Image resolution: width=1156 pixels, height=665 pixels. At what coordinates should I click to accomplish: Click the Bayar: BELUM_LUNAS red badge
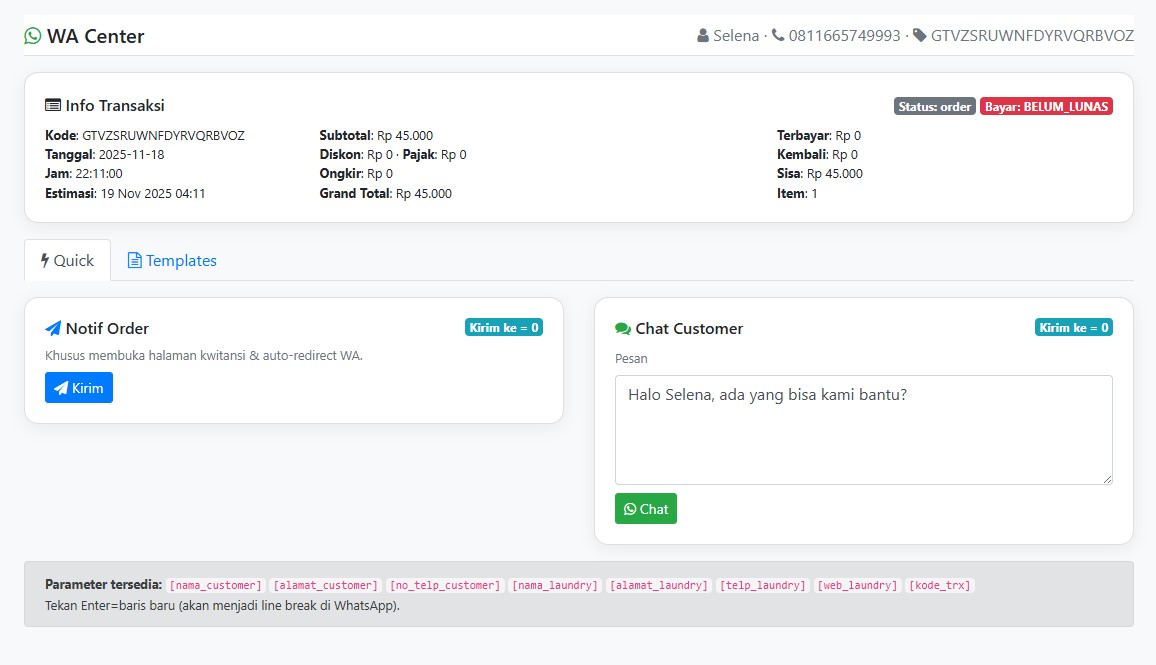click(1047, 106)
